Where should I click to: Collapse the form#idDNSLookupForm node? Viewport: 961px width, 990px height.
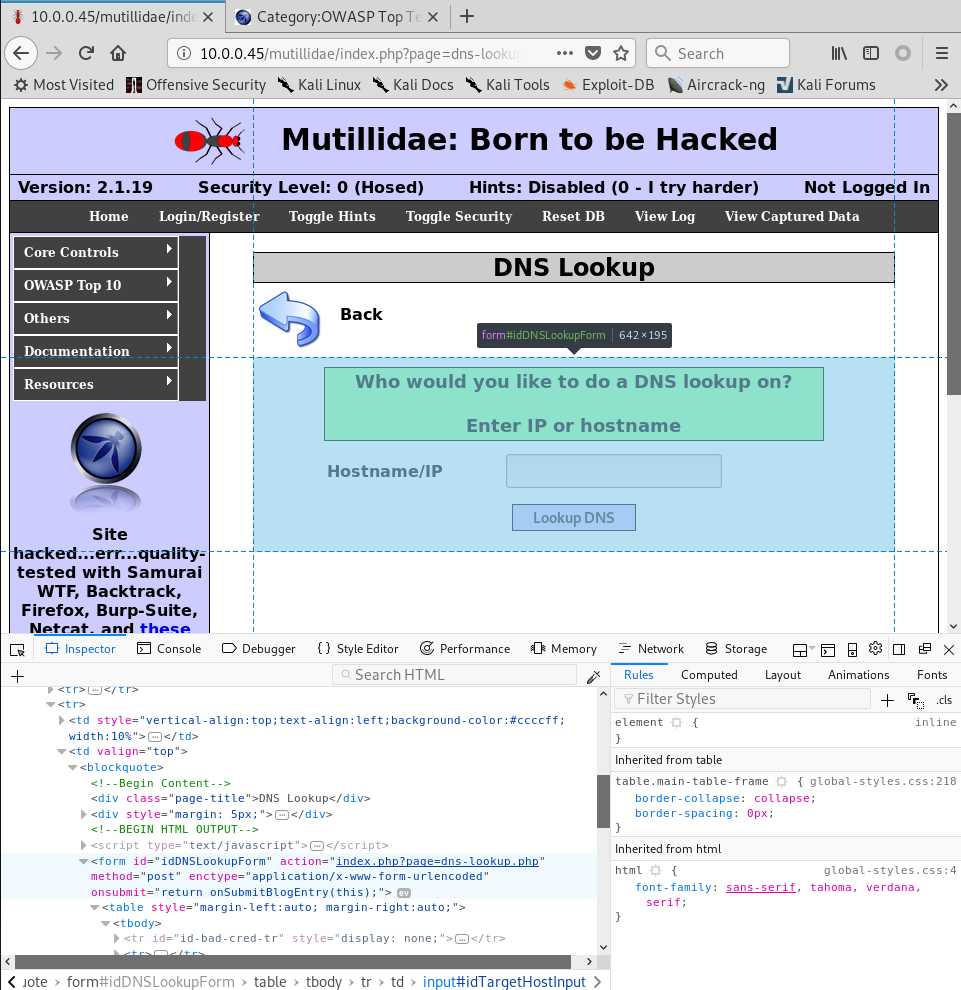pyautogui.click(x=83, y=861)
